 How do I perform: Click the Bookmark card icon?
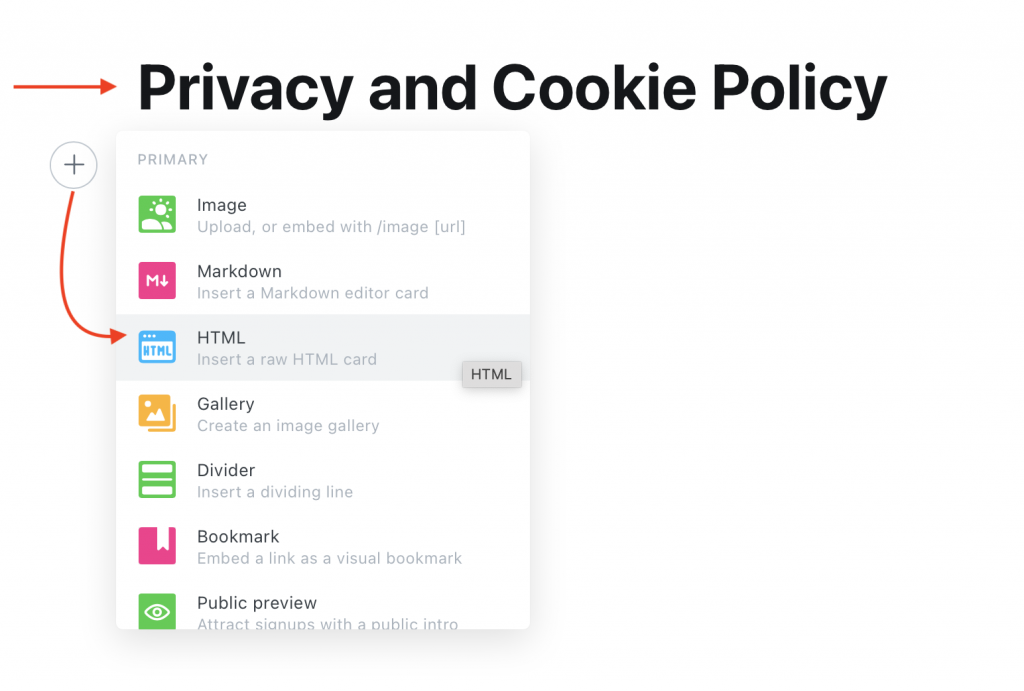[156, 546]
